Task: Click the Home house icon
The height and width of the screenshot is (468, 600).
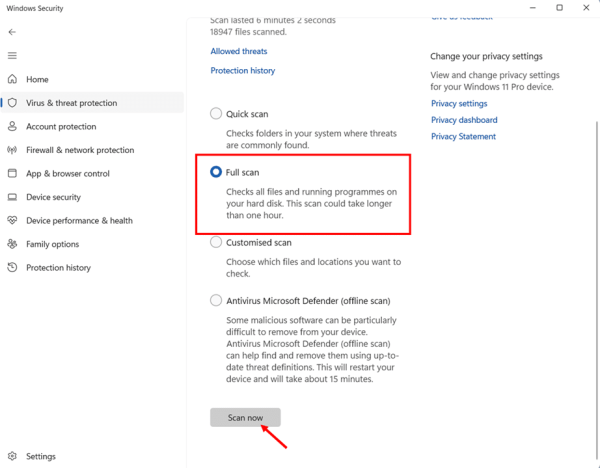Action: coord(12,79)
